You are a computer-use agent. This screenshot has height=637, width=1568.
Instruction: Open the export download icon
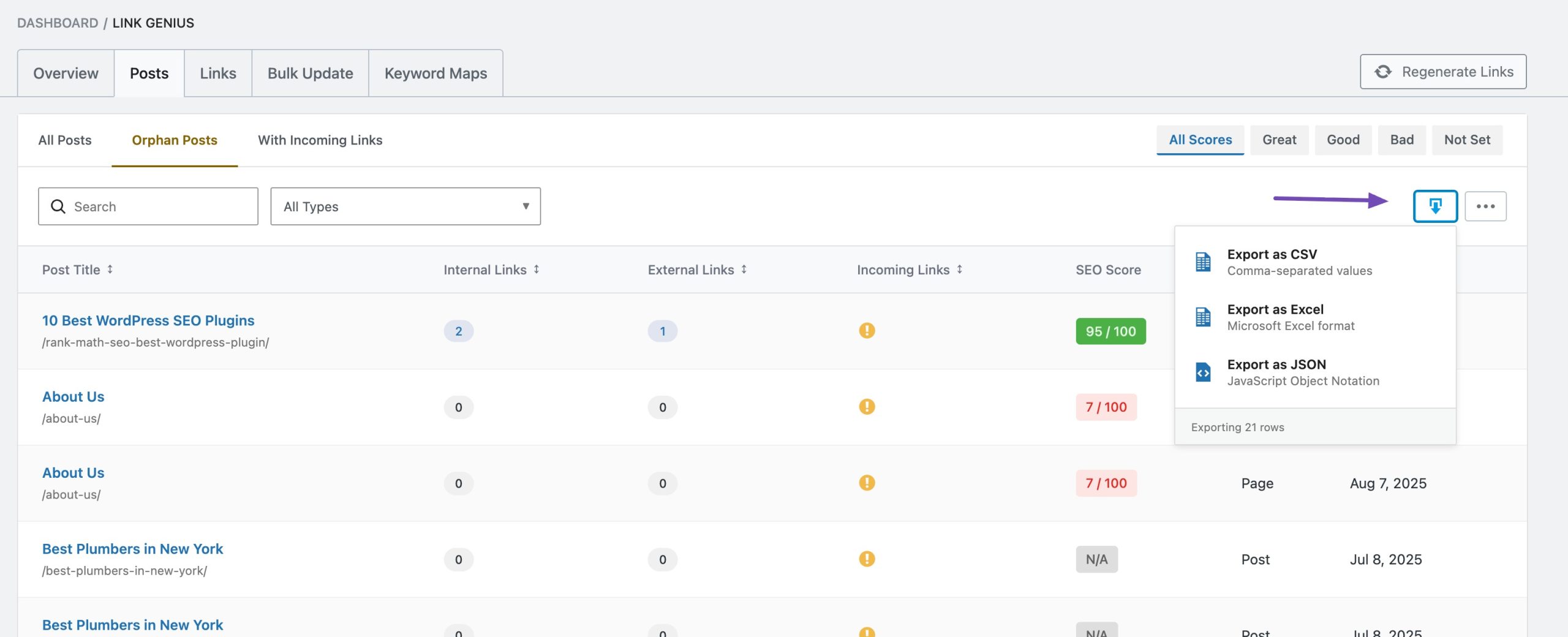1435,206
